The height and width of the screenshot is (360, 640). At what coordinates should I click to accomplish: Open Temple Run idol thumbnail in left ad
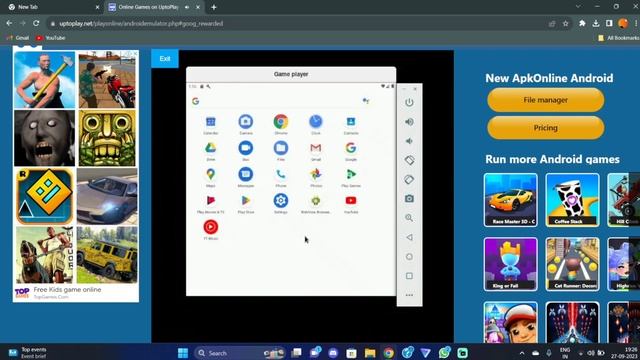tap(107, 138)
